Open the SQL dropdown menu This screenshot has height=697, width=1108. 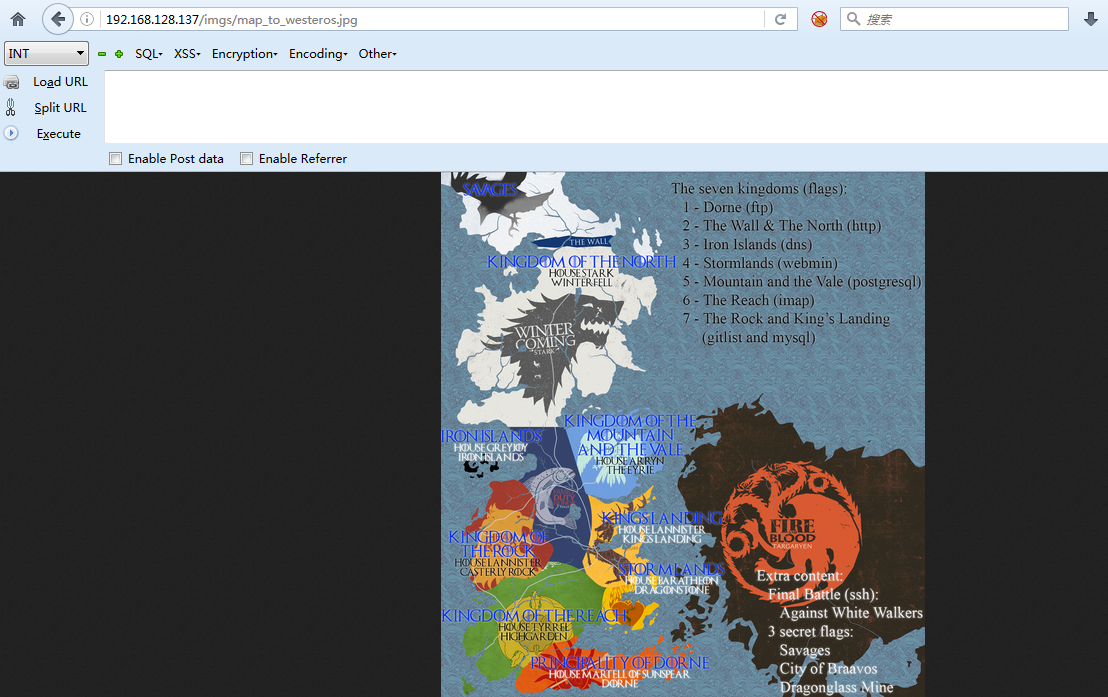click(x=148, y=54)
